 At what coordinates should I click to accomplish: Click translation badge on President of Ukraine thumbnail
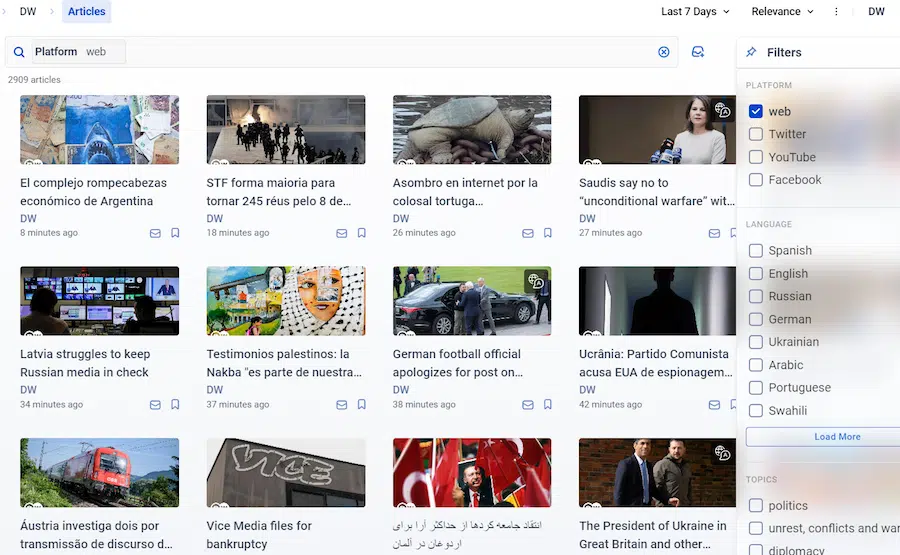click(x=722, y=453)
